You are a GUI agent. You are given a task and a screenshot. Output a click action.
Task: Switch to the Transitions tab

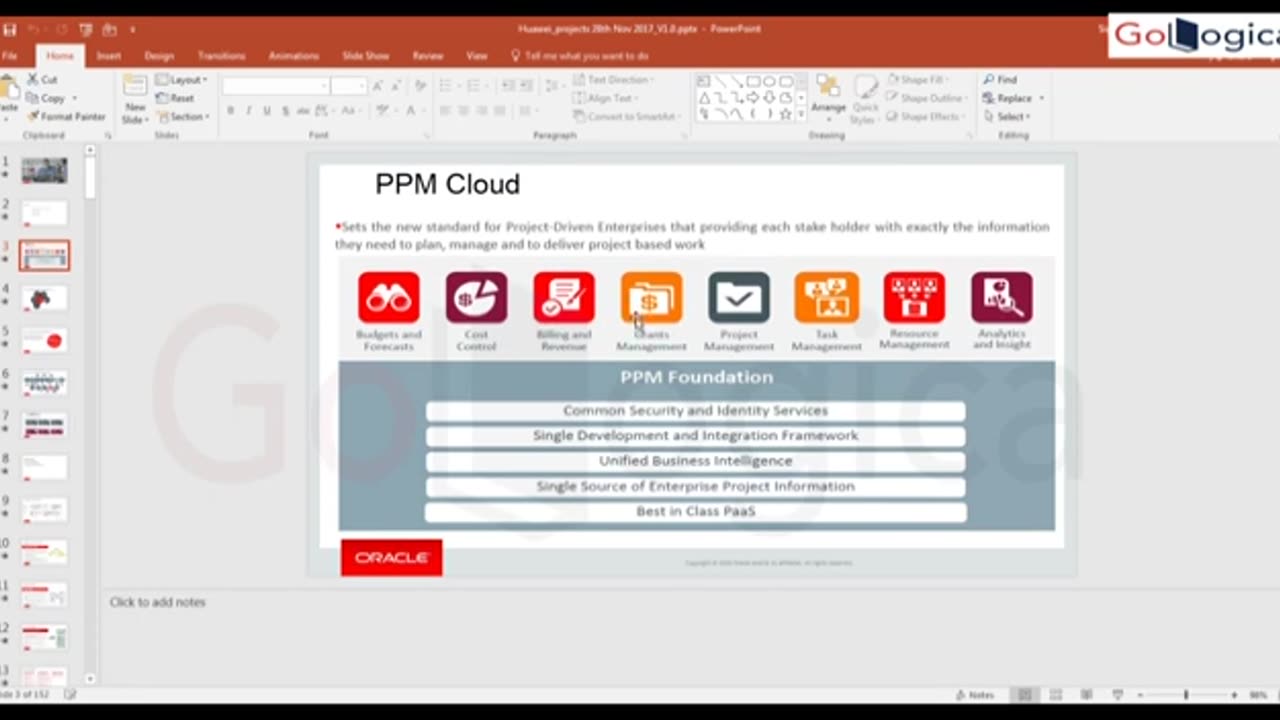[221, 56]
